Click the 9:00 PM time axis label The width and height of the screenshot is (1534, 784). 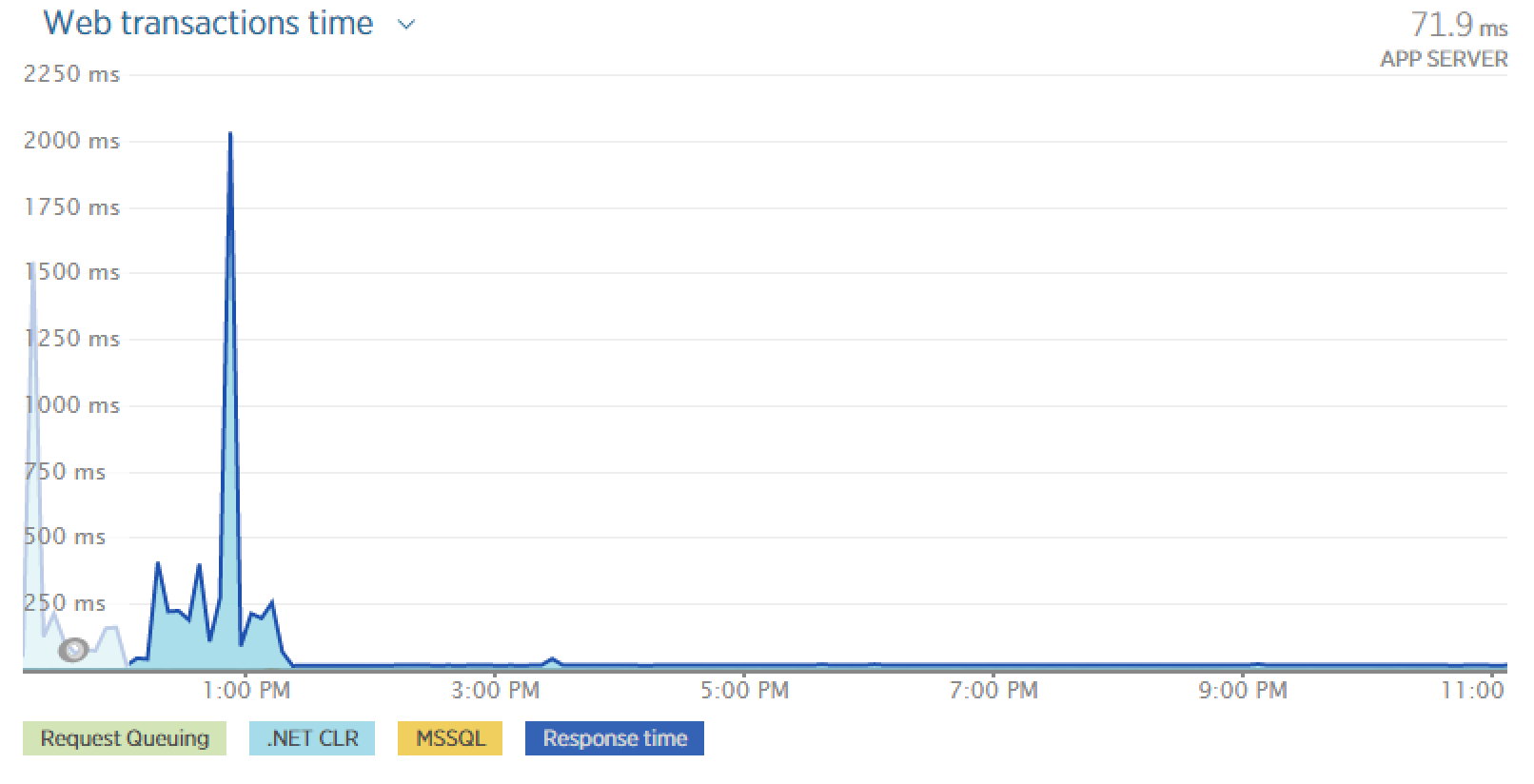1243,690
